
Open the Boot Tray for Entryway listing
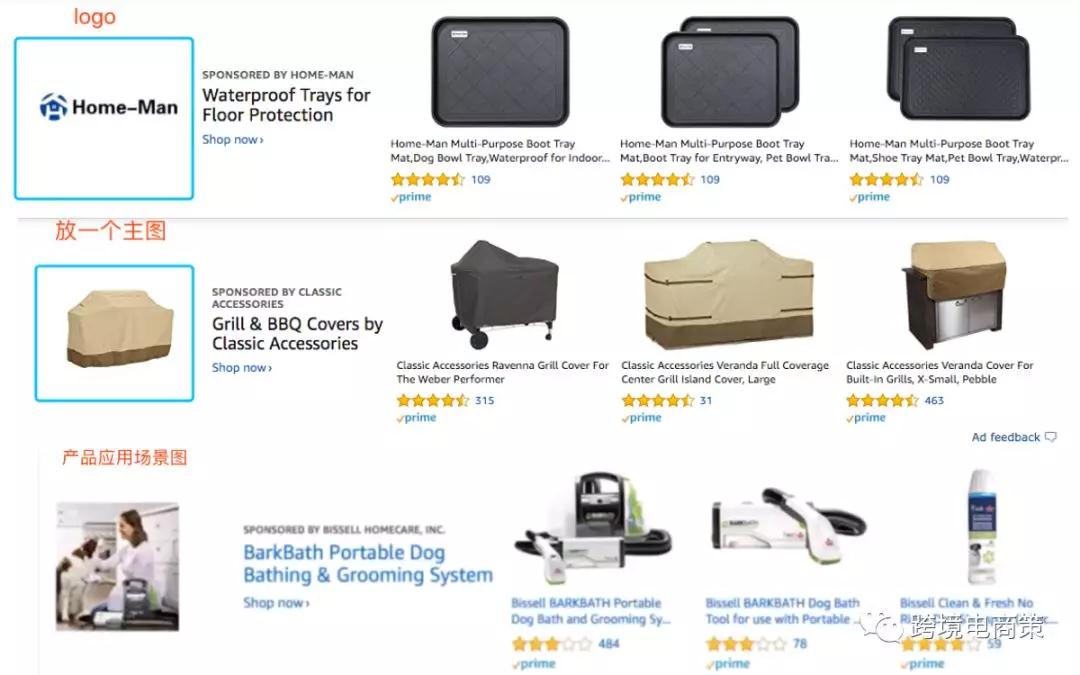pos(729,151)
